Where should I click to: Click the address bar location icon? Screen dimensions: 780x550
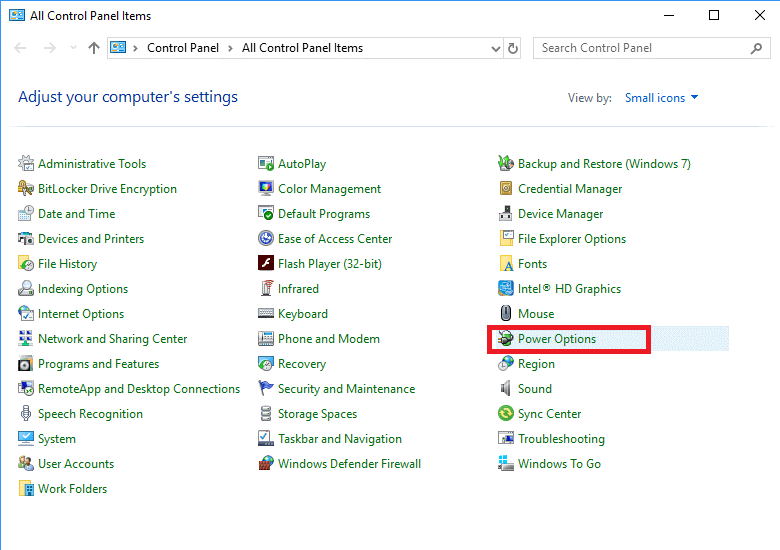click(x=118, y=47)
